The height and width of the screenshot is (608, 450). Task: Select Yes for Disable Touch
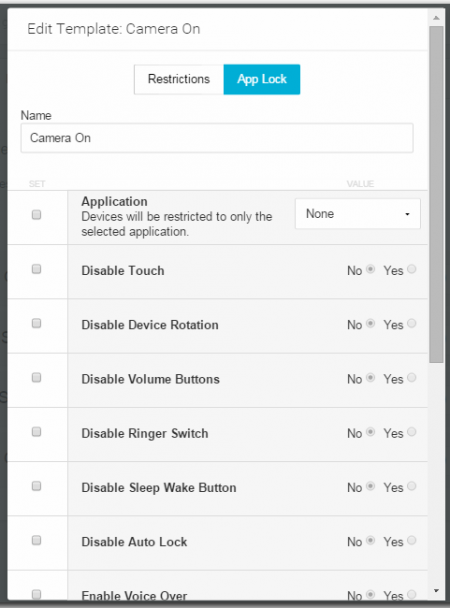tap(412, 269)
